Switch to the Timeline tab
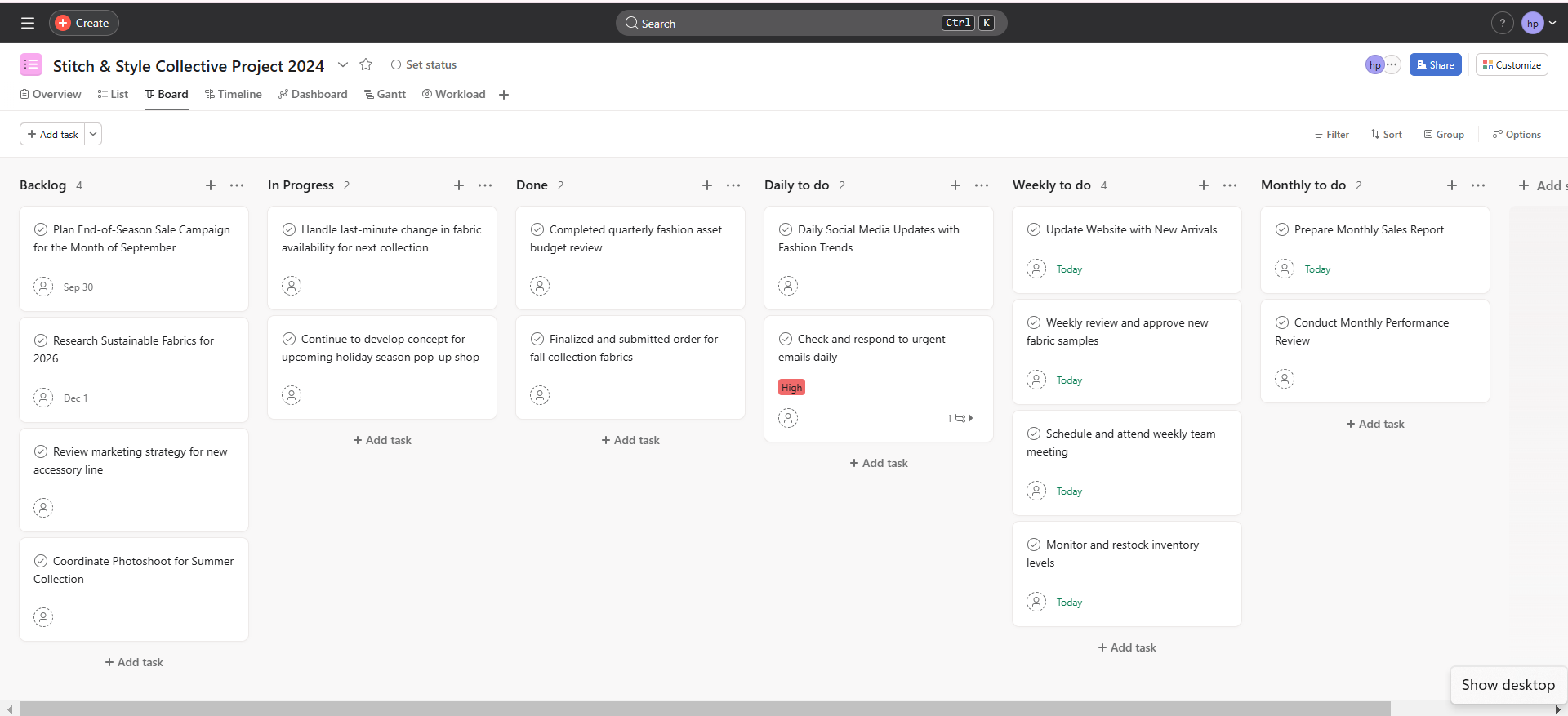The height and width of the screenshot is (716, 1568). [234, 94]
